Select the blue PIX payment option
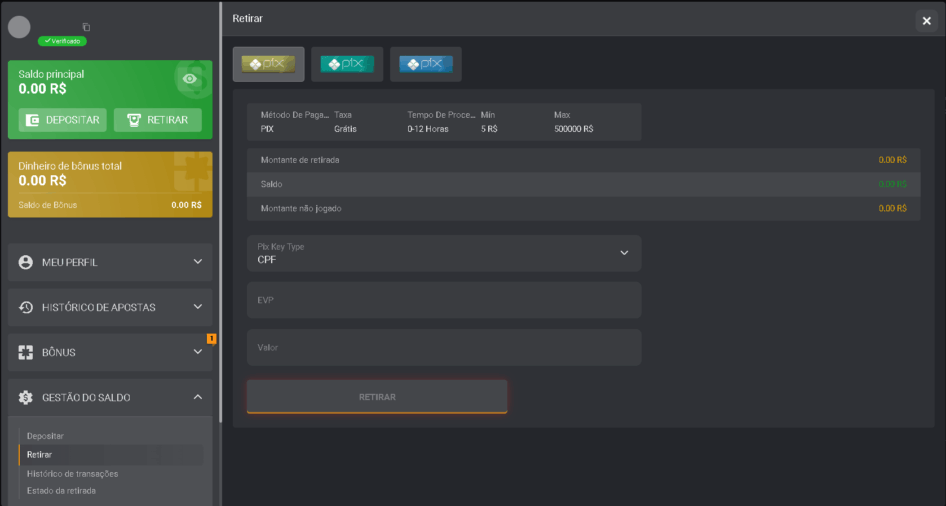 (425, 64)
